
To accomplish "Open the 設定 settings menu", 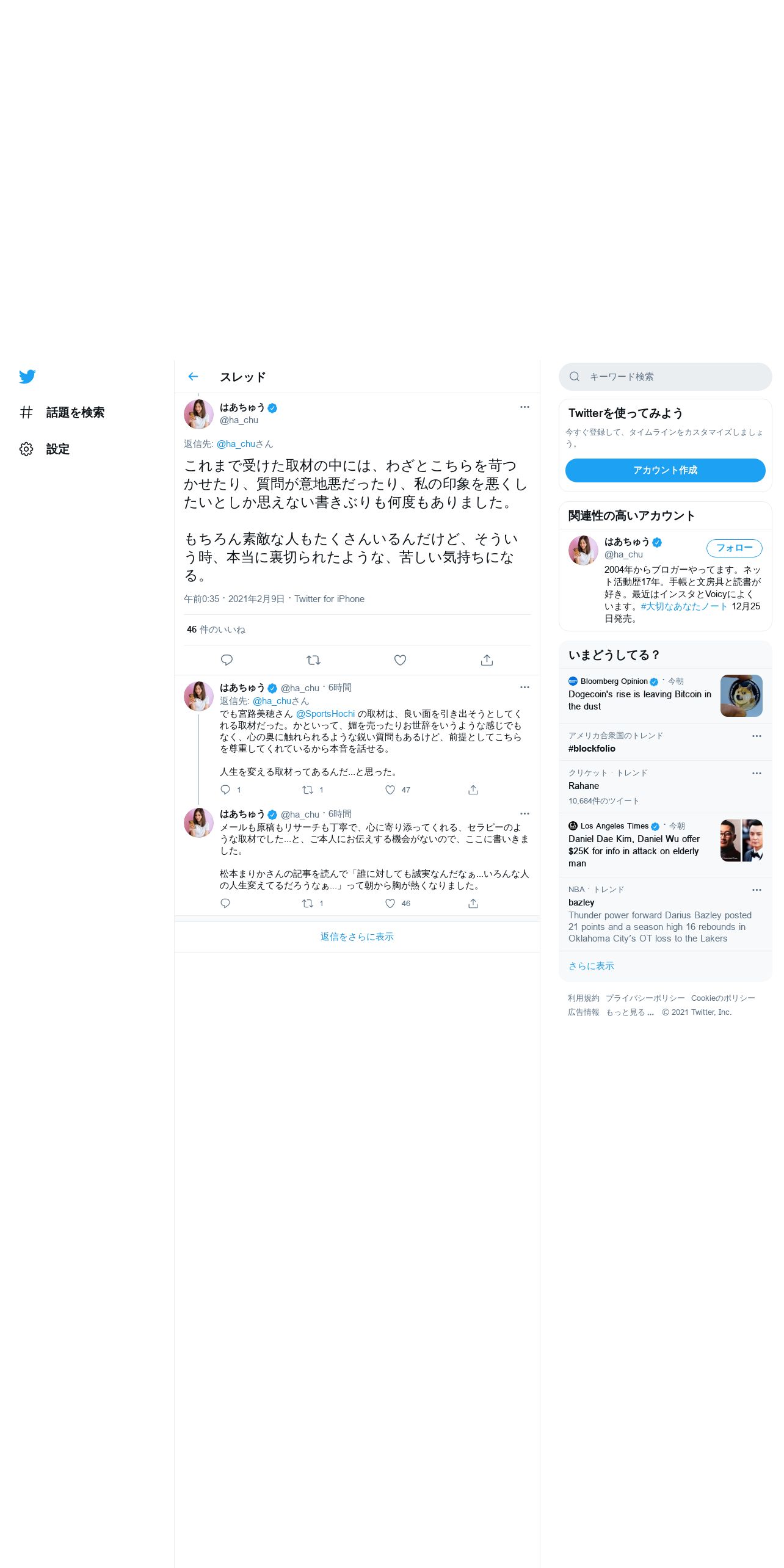I will [44, 449].
